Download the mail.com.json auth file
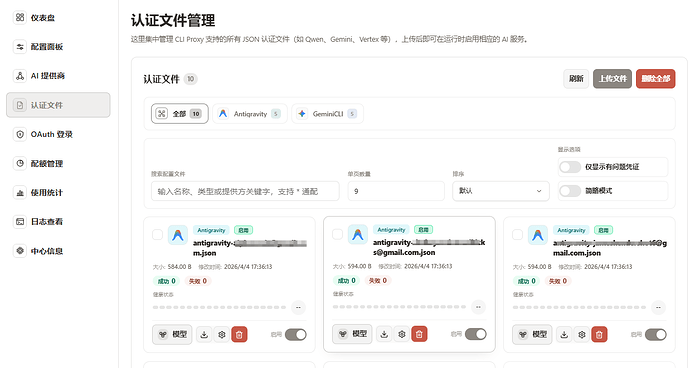 tap(564, 335)
